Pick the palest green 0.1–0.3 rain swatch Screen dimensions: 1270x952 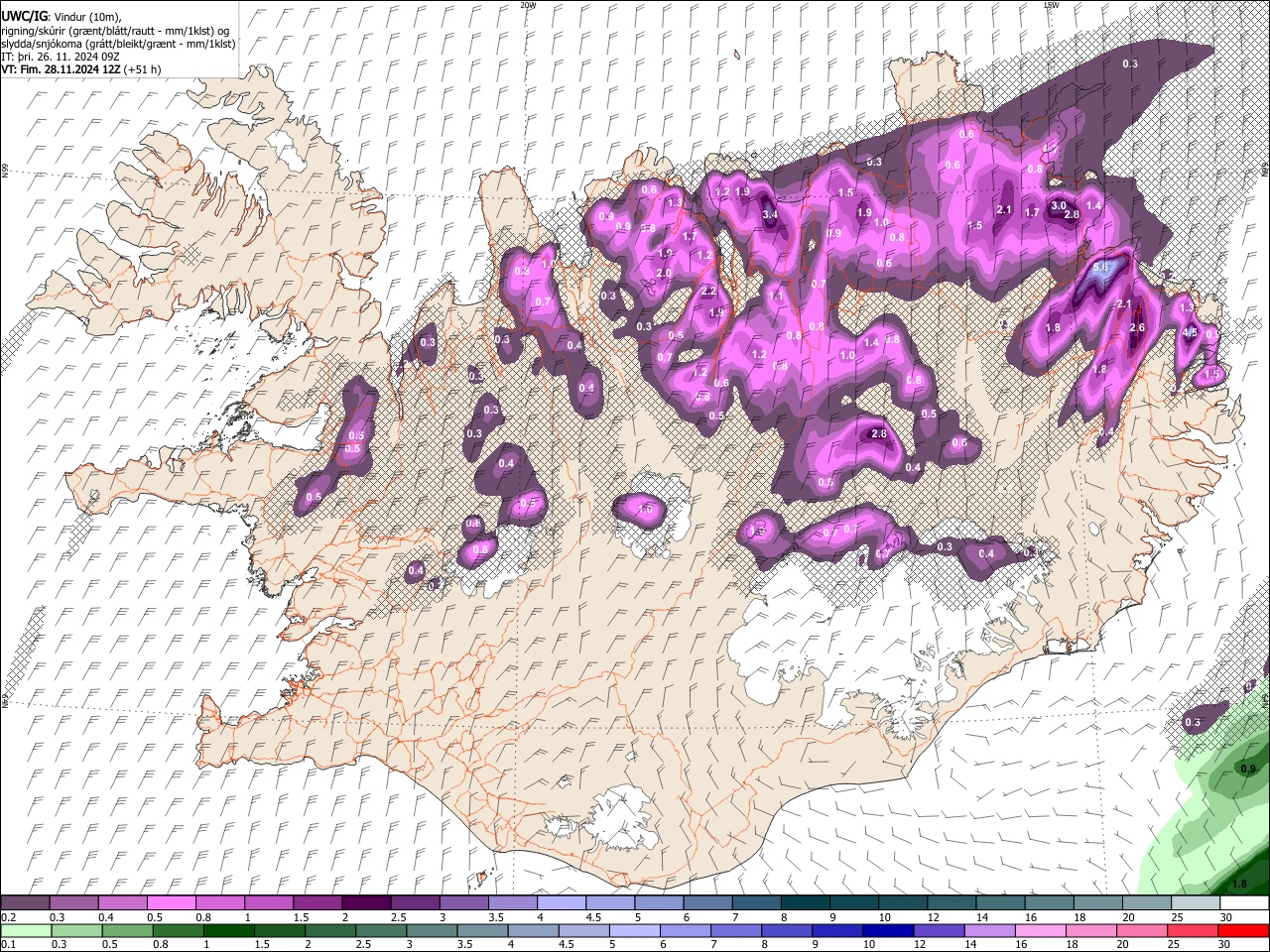[26, 931]
